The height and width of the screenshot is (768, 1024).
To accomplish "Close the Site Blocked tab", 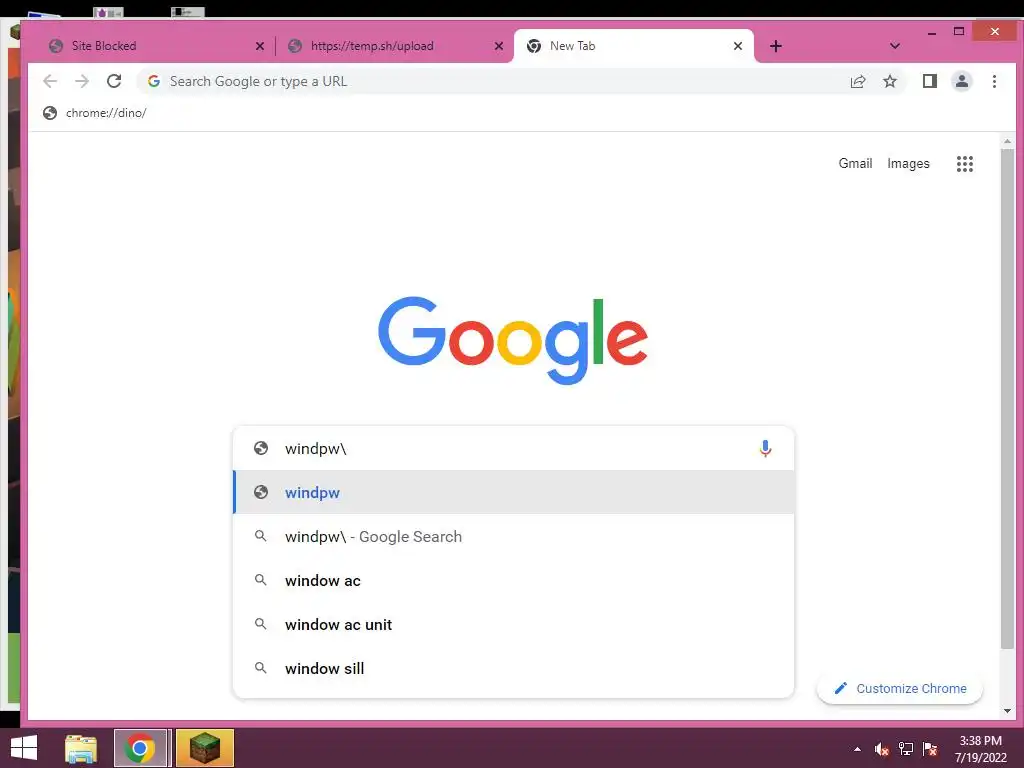I will point(260,46).
